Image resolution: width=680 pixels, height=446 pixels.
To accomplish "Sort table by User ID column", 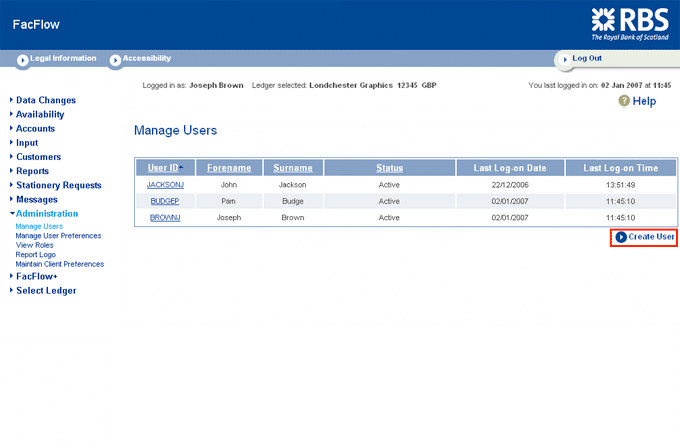I will [162, 168].
